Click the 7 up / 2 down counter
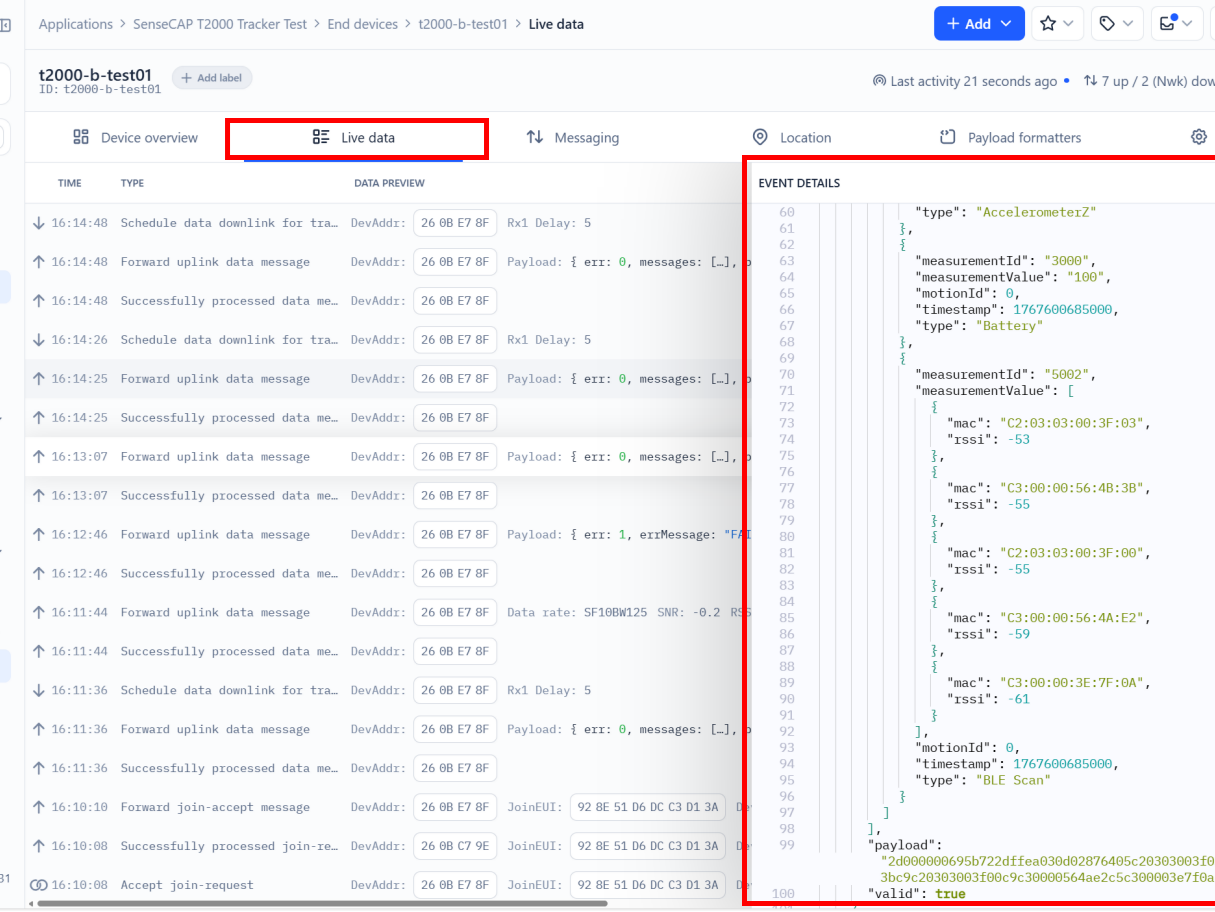The image size is (1215, 912). click(1148, 81)
